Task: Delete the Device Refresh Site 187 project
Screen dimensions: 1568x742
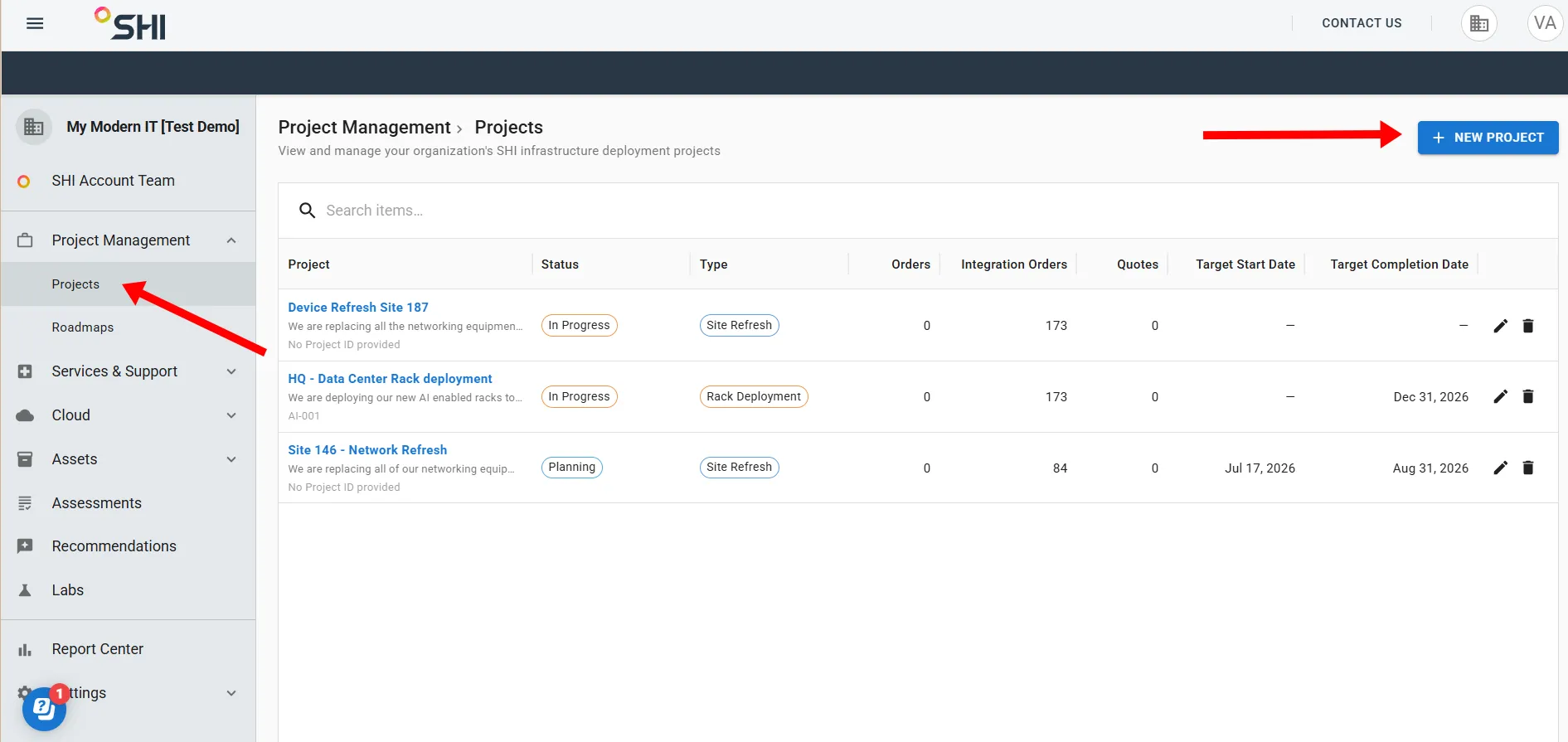Action: pyautogui.click(x=1528, y=326)
